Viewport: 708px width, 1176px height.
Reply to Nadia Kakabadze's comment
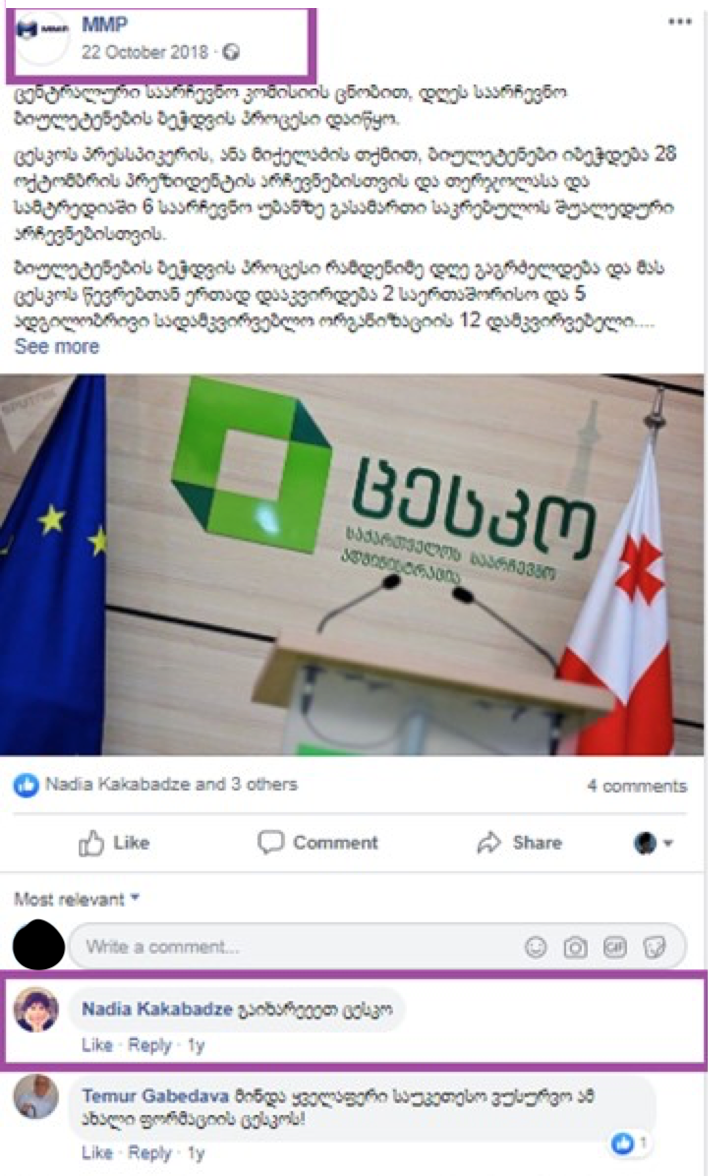point(149,1045)
